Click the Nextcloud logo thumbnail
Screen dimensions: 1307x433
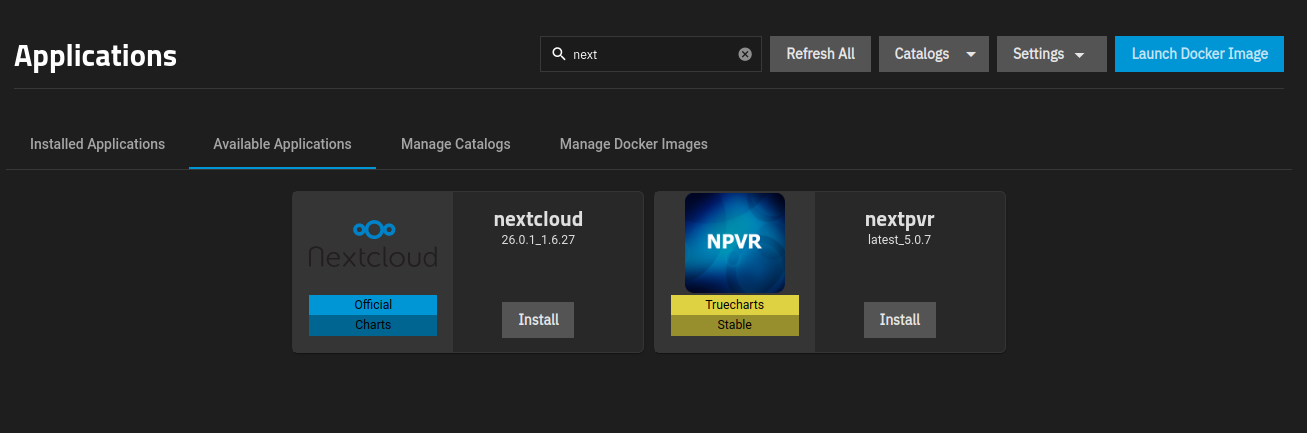point(373,243)
